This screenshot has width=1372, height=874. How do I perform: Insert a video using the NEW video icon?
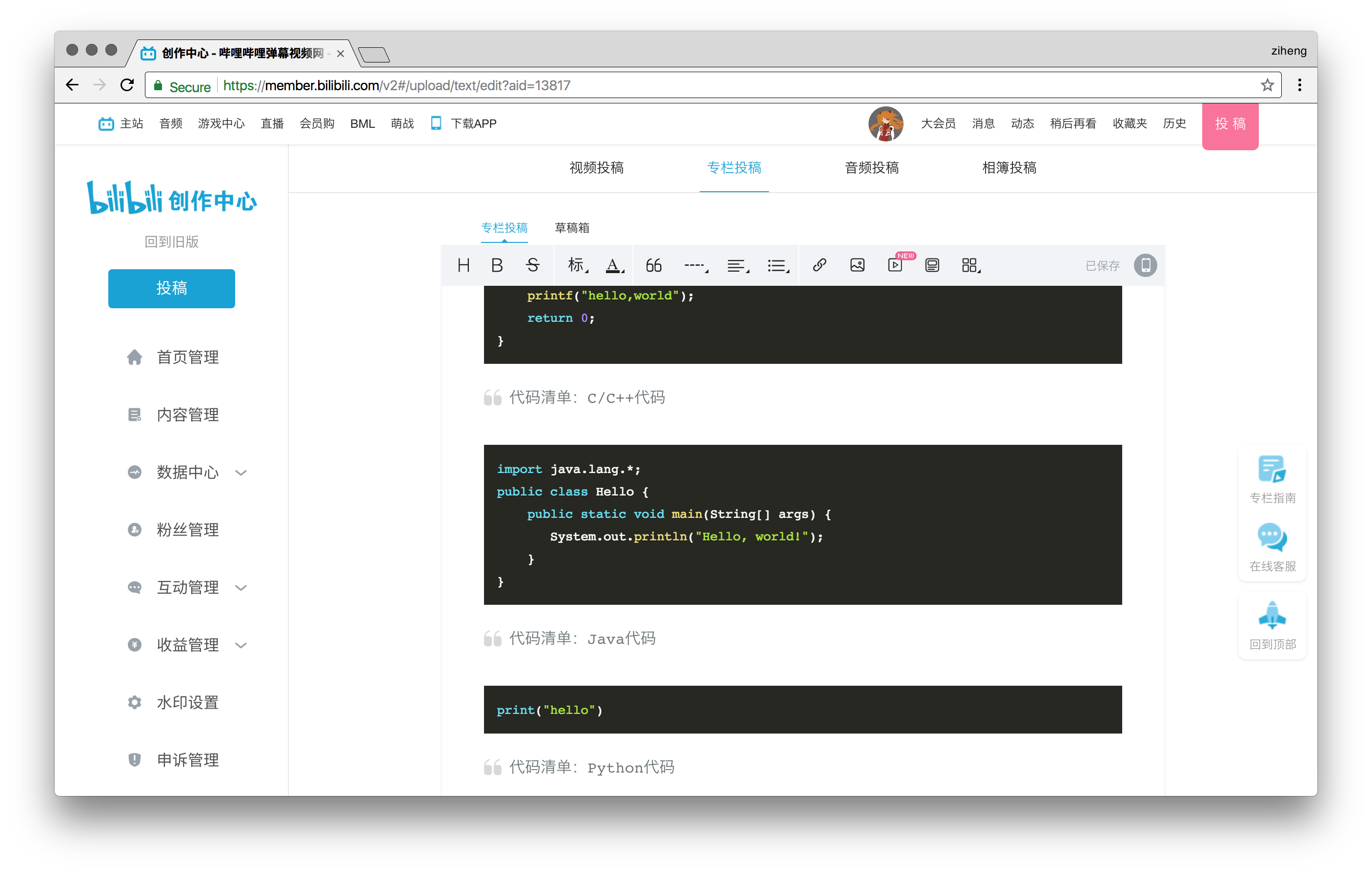[x=896, y=265]
